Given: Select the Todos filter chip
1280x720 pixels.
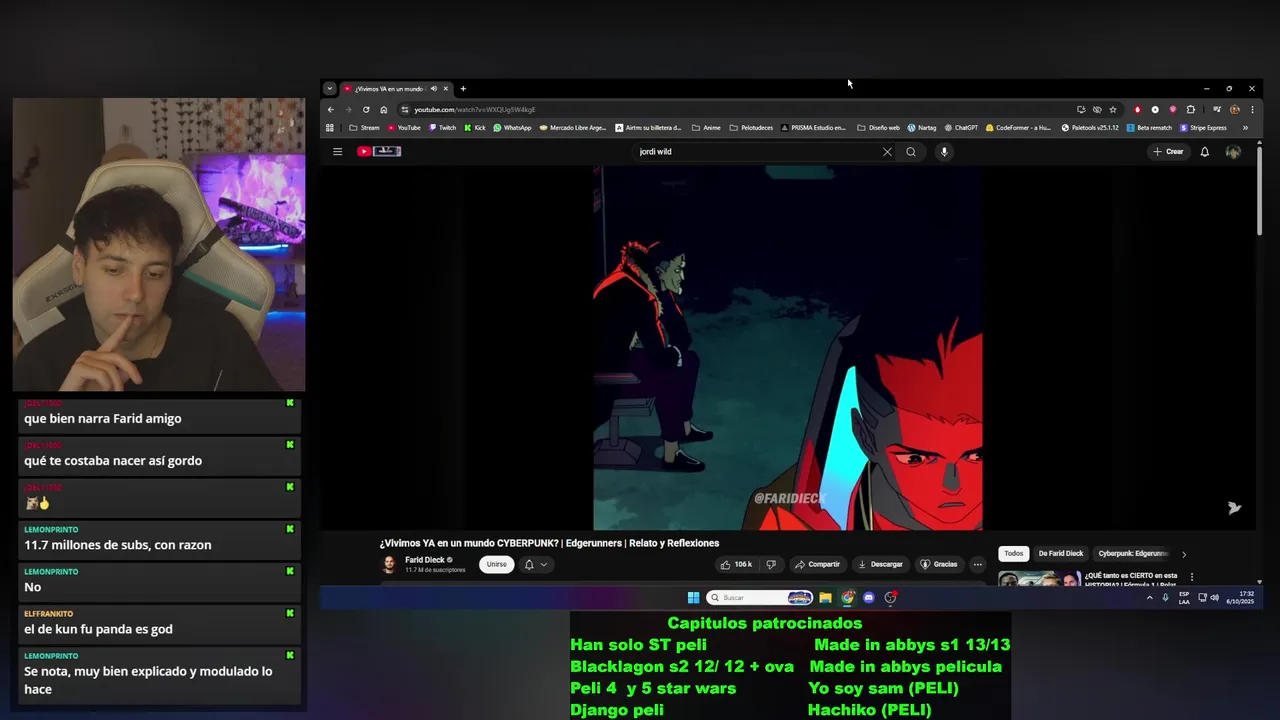Looking at the screenshot, I should coord(1014,553).
